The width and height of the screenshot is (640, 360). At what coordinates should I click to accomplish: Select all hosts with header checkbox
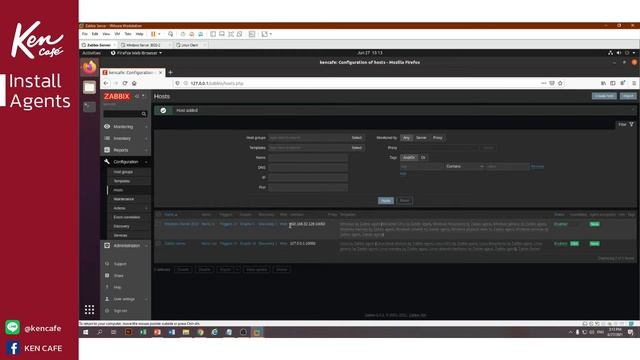[x=158, y=214]
